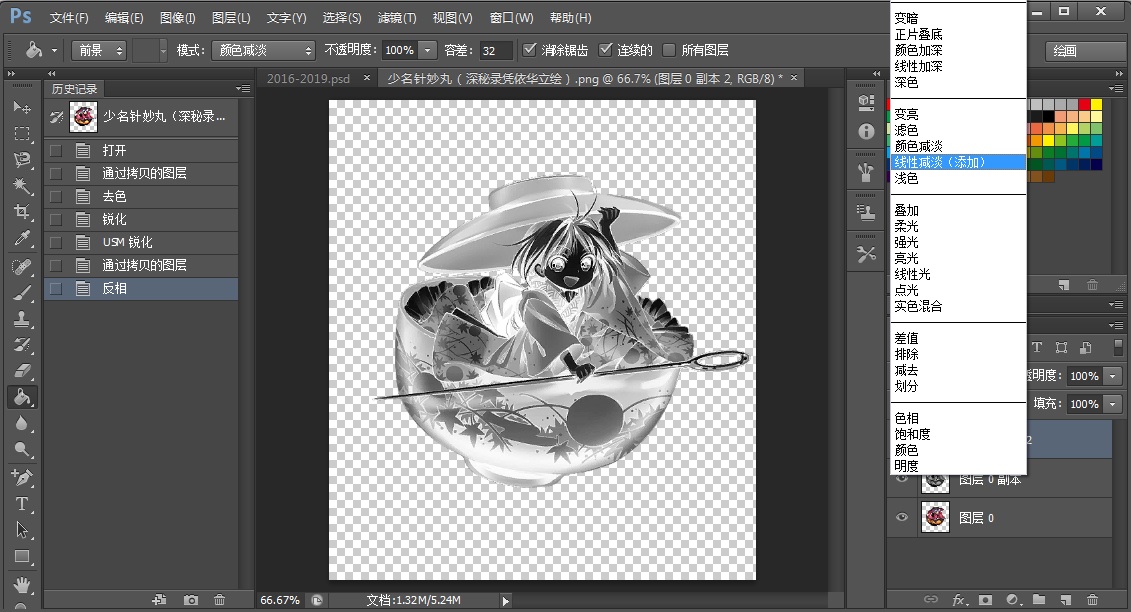Open the layer 填充 fill dropdown arrow
Viewport: 1131px width, 612px height.
pos(1112,404)
